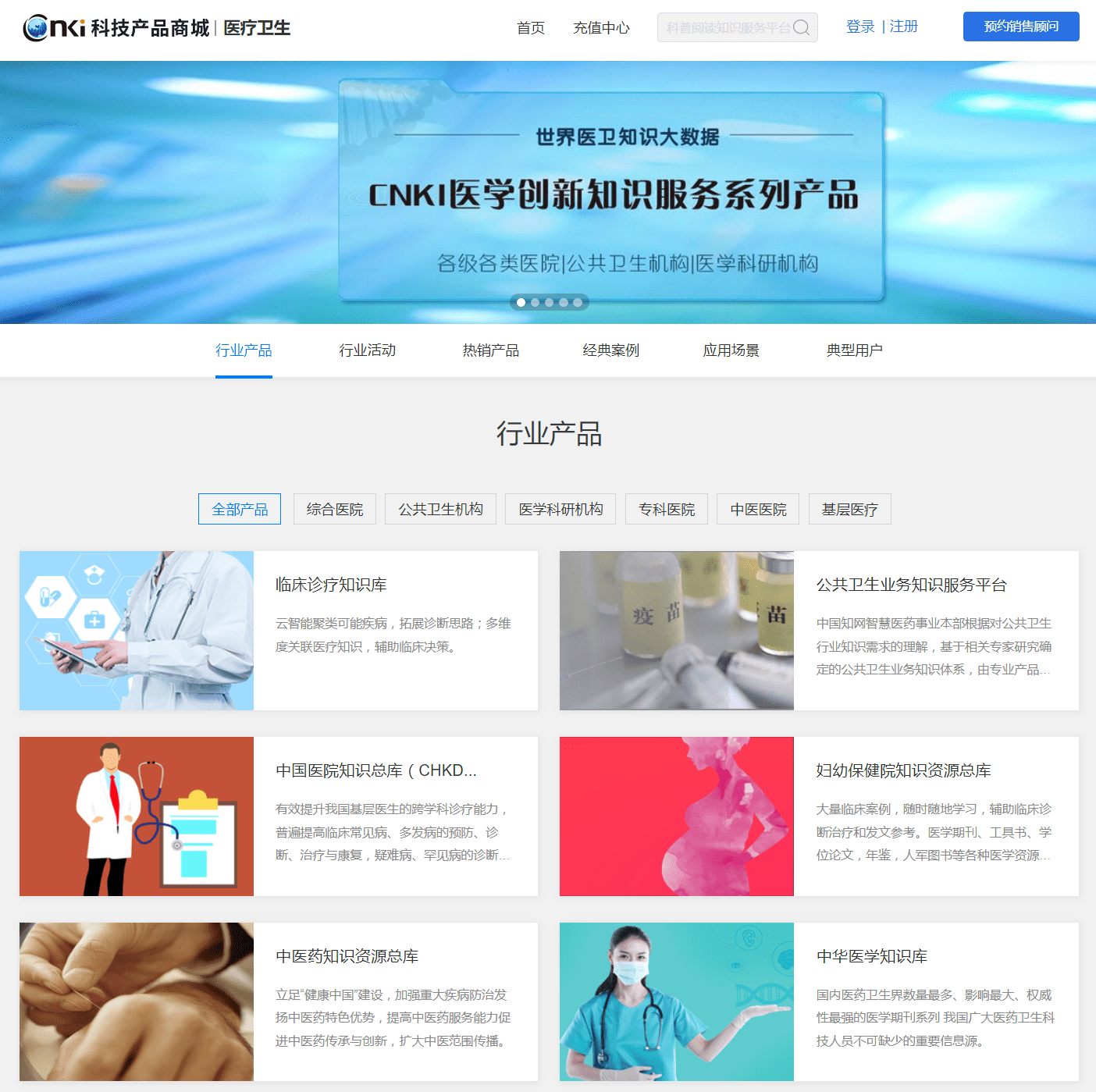Switch to the 行业活动 tab
Viewport: 1096px width, 1092px height.
coord(367,350)
